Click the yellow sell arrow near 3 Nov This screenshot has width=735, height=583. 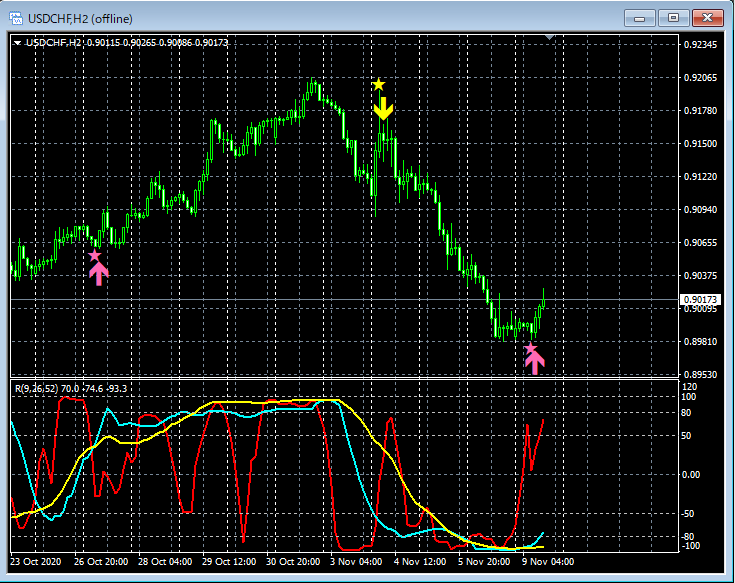[x=383, y=109]
